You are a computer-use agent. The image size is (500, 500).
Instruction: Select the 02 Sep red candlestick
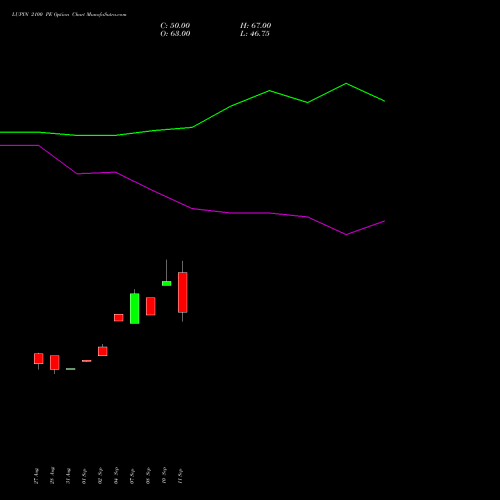point(103,351)
